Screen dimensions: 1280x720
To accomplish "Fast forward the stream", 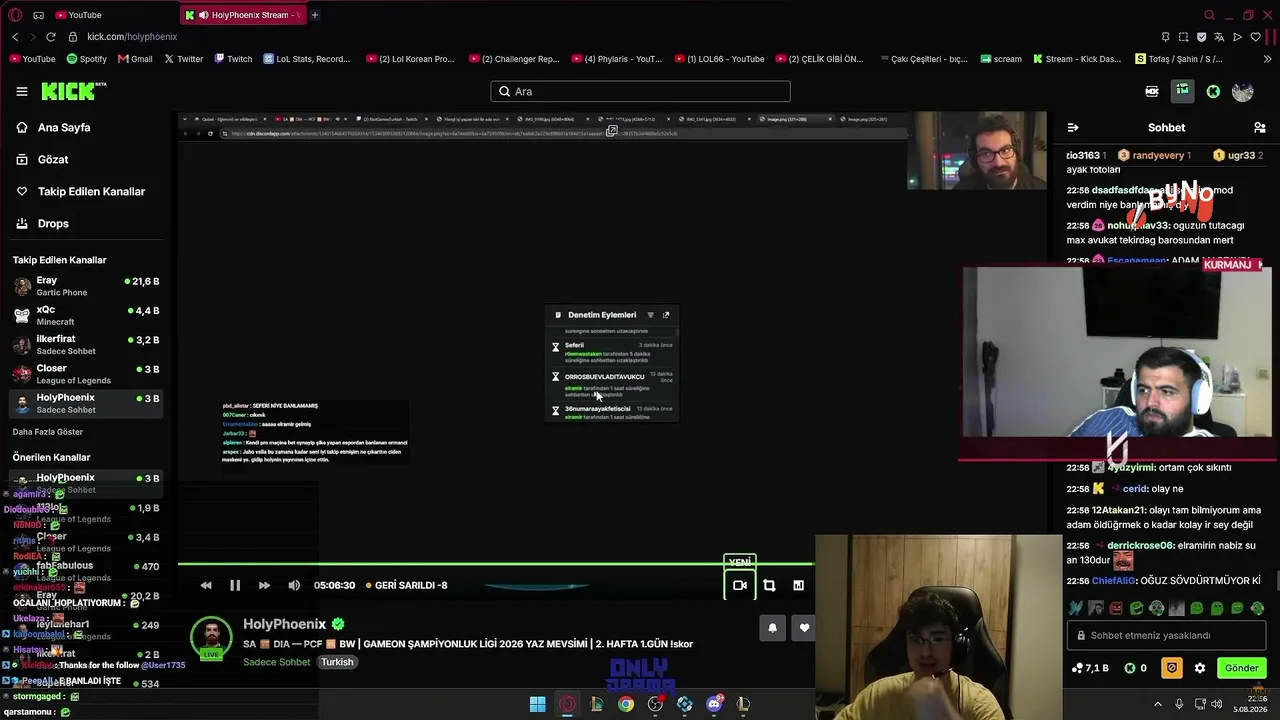I will coord(264,585).
